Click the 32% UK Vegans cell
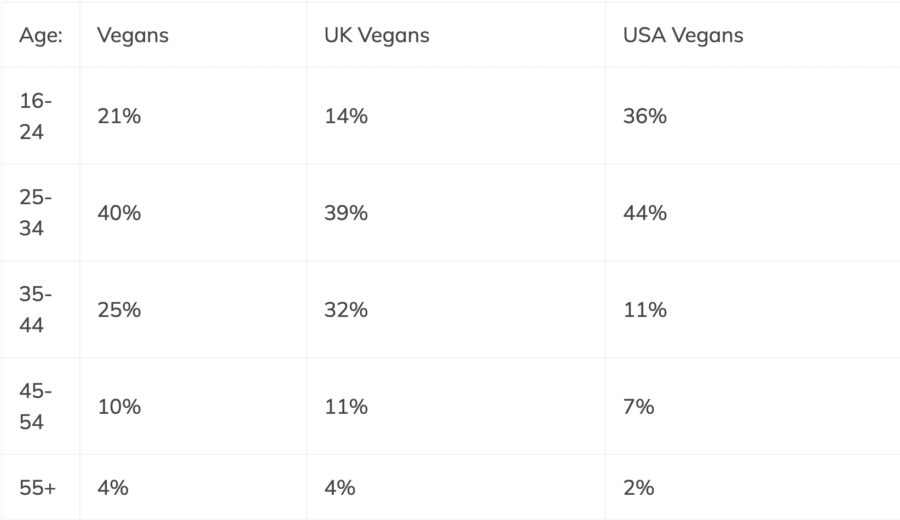900x520 pixels. pyautogui.click(x=346, y=310)
